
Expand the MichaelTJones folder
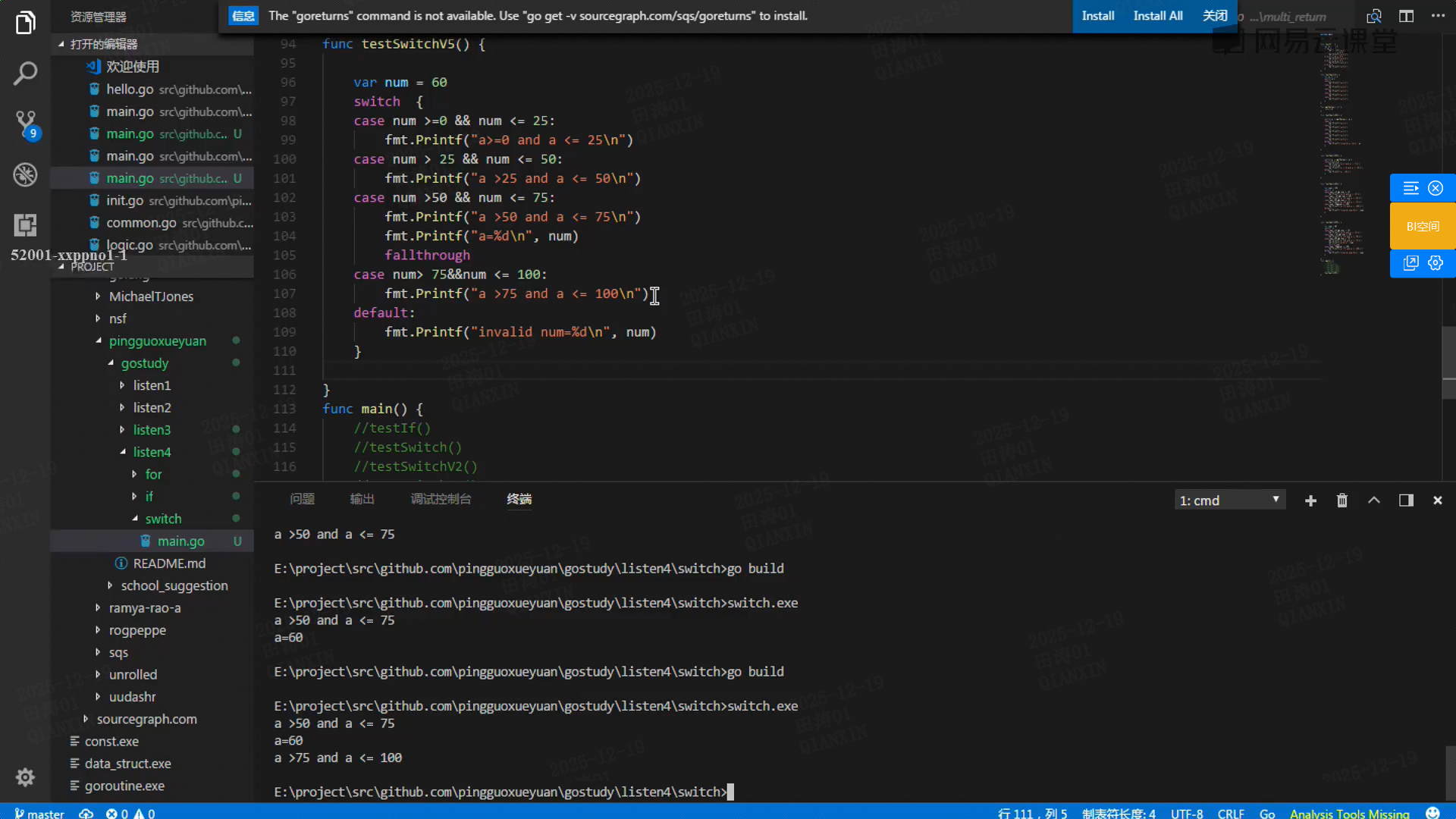pyautogui.click(x=151, y=297)
